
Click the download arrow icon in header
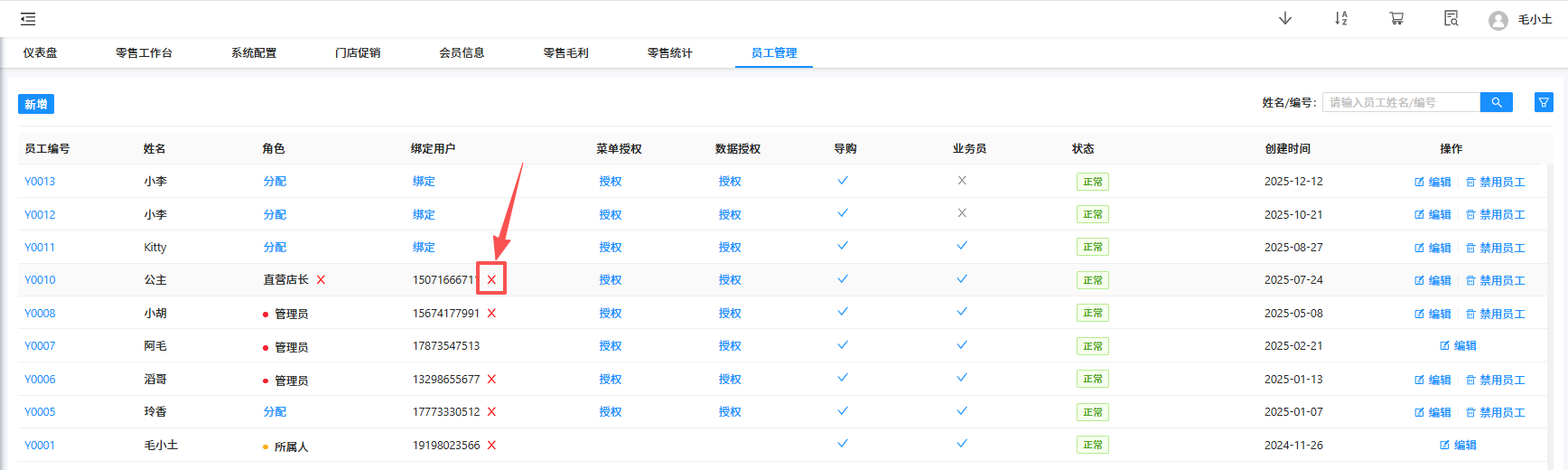[1285, 19]
